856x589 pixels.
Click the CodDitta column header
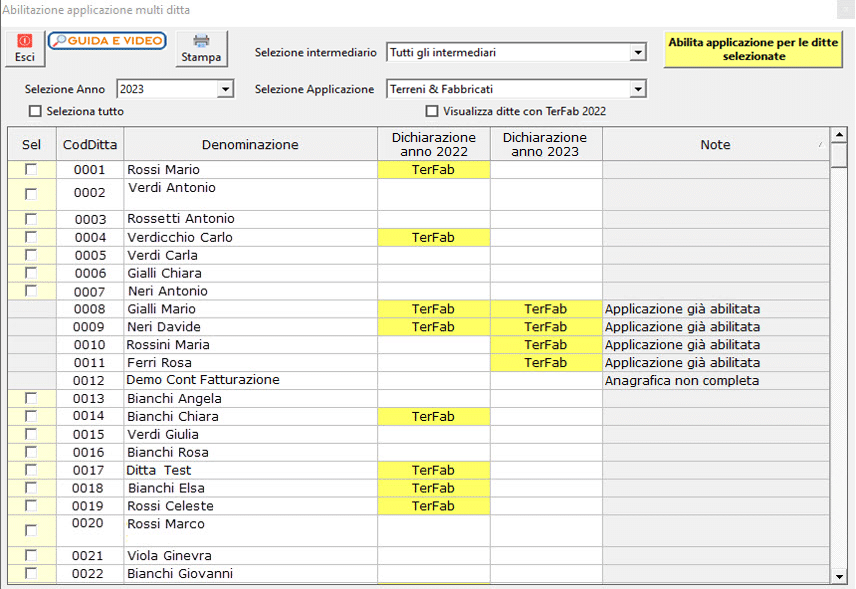[x=90, y=145]
